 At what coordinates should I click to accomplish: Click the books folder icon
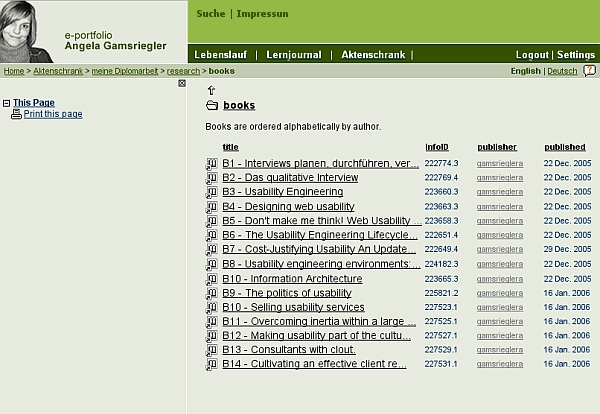point(211,105)
